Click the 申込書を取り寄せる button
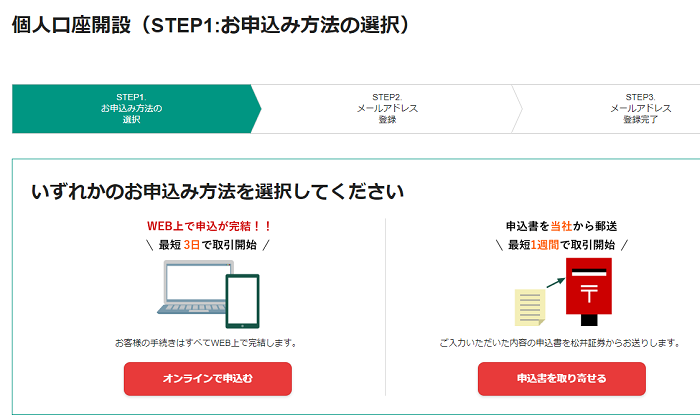Image resolution: width=700 pixels, height=420 pixels. (x=562, y=378)
